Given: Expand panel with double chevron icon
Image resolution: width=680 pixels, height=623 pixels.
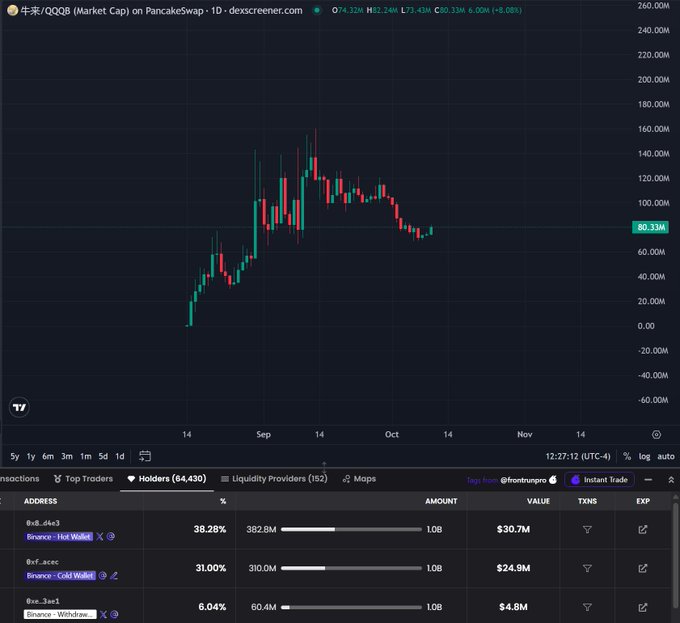Looking at the screenshot, I should coord(671,479).
